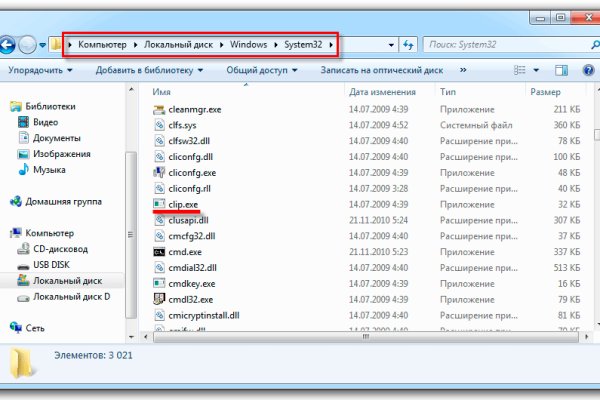Sort by the Дата изменения column header

tap(385, 91)
